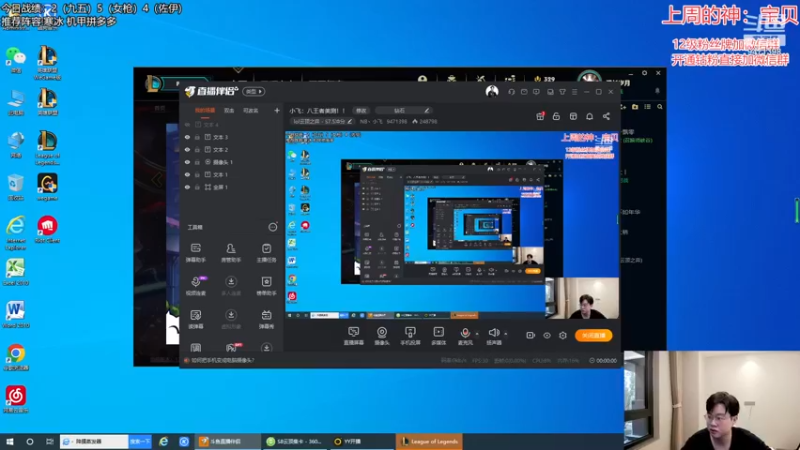Toggle visibility of the 文本 2 layer

(x=187, y=149)
